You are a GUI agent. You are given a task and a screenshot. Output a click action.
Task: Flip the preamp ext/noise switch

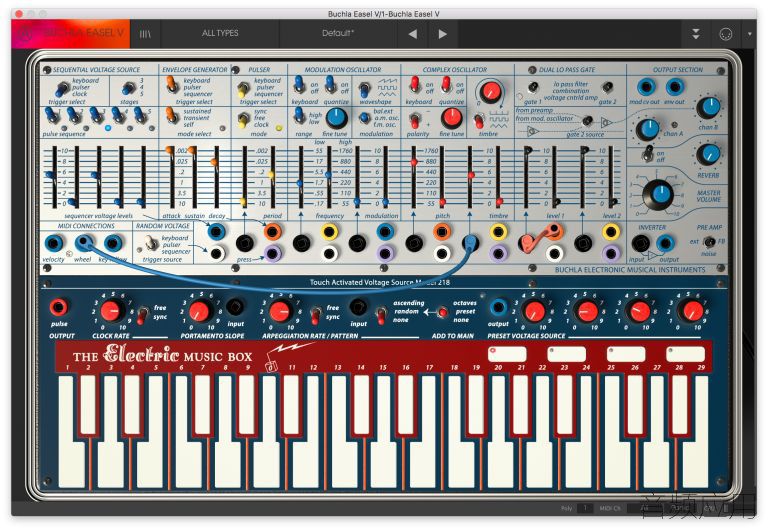(709, 242)
